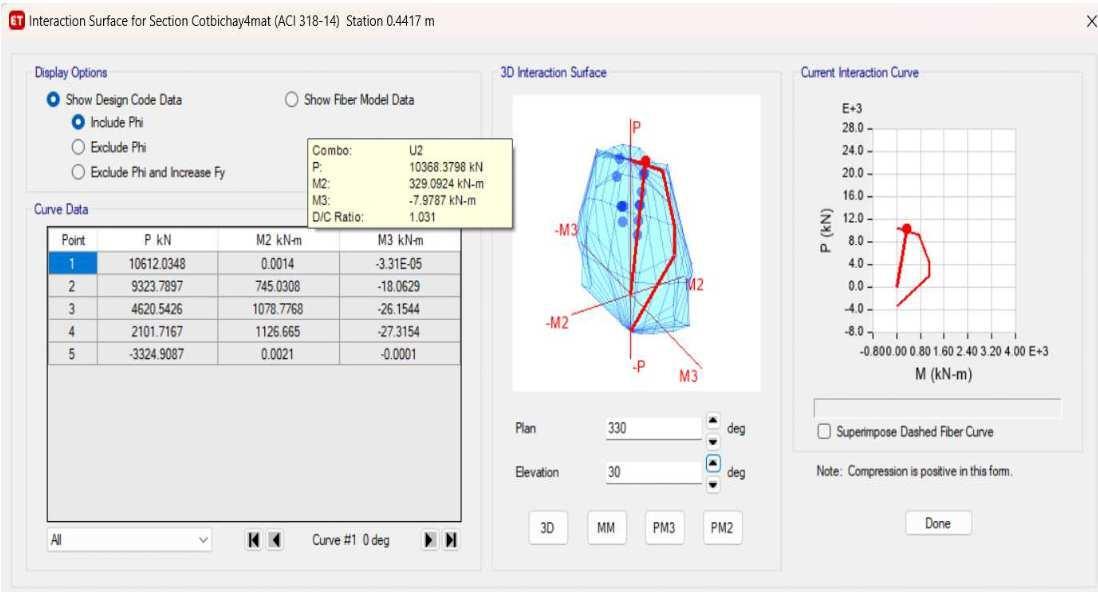Increase Elevation angle with up stepper
The image size is (1098, 592).
click(712, 464)
